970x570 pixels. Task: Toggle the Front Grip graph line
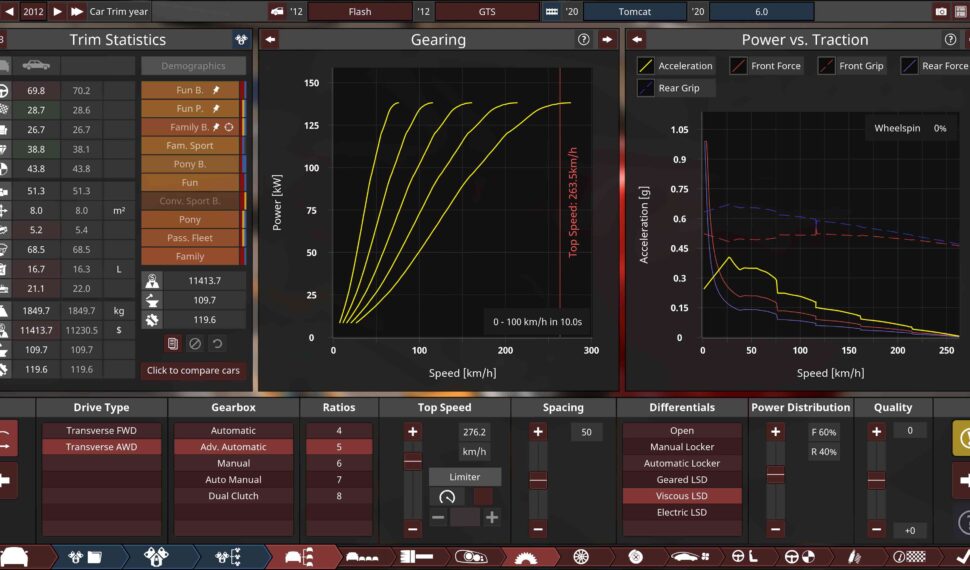click(827, 66)
